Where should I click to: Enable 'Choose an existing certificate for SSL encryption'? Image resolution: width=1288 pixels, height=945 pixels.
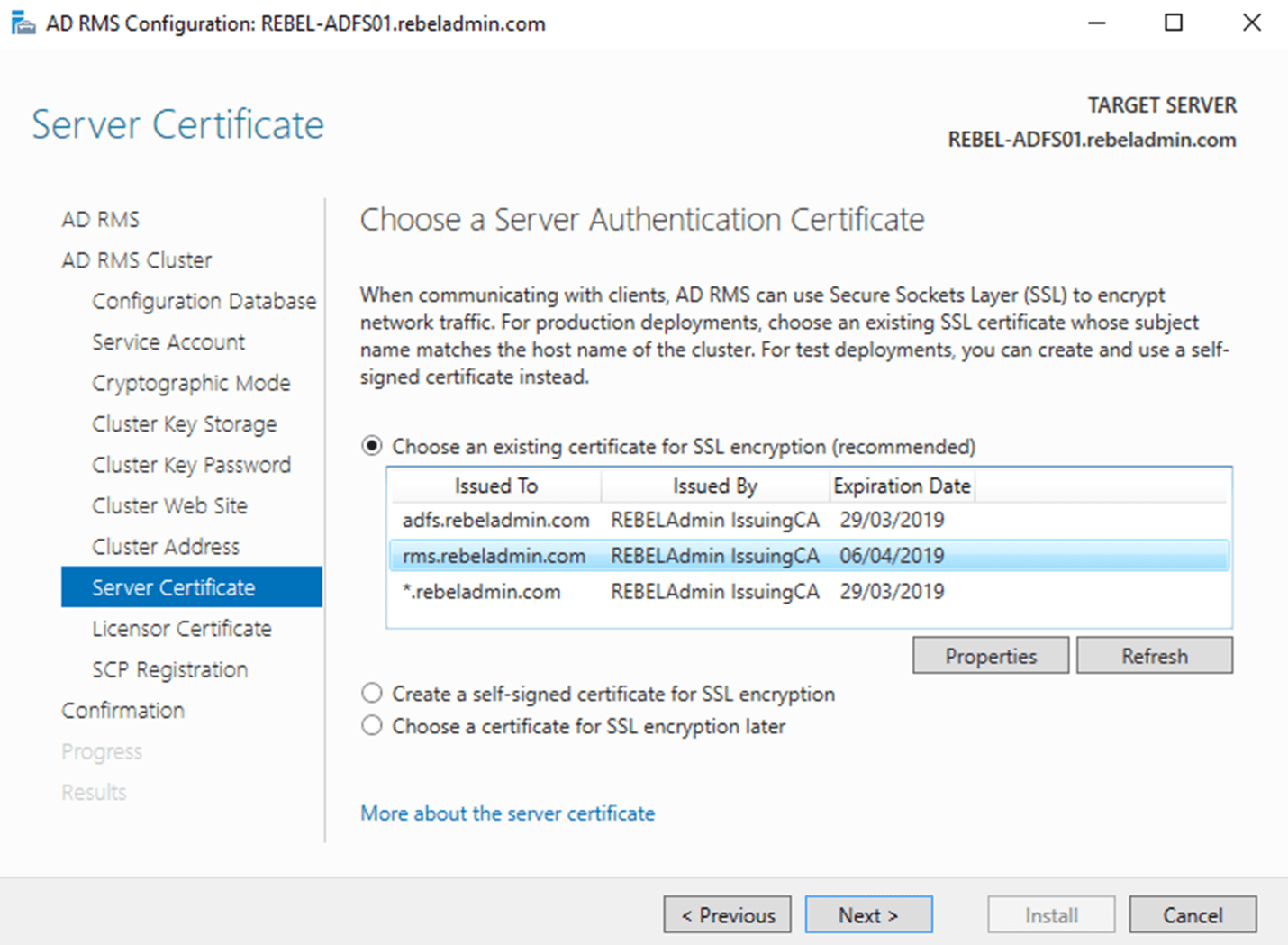coord(372,445)
